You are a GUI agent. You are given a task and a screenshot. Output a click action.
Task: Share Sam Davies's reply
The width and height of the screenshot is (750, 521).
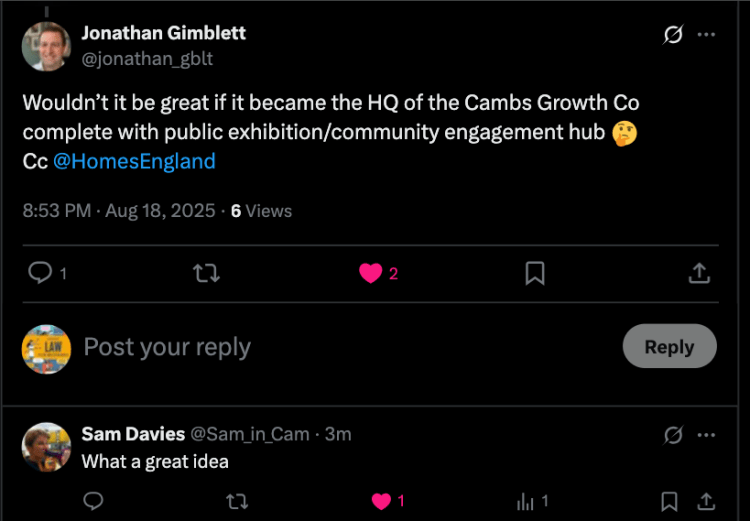(x=705, y=501)
